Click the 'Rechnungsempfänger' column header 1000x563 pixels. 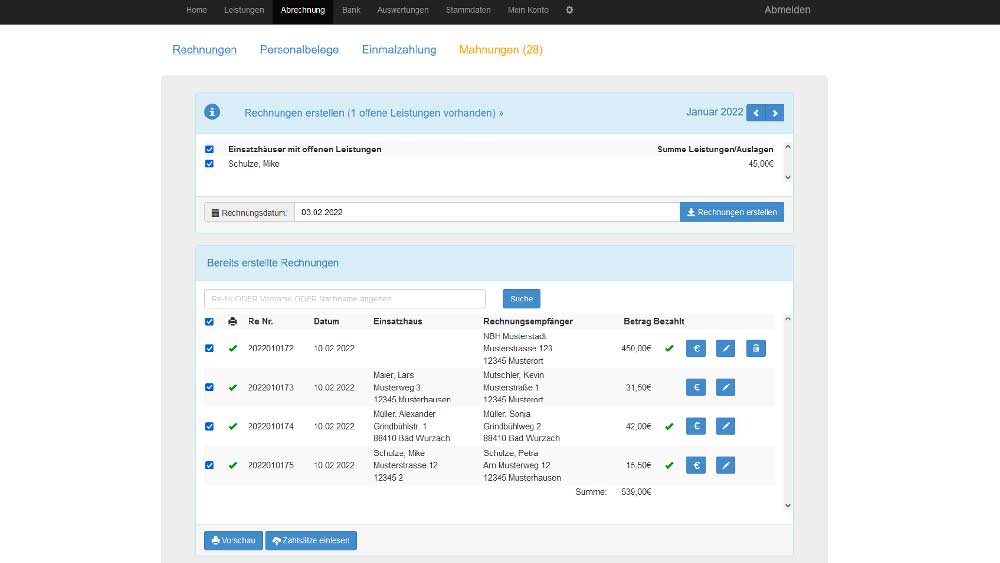pos(528,321)
